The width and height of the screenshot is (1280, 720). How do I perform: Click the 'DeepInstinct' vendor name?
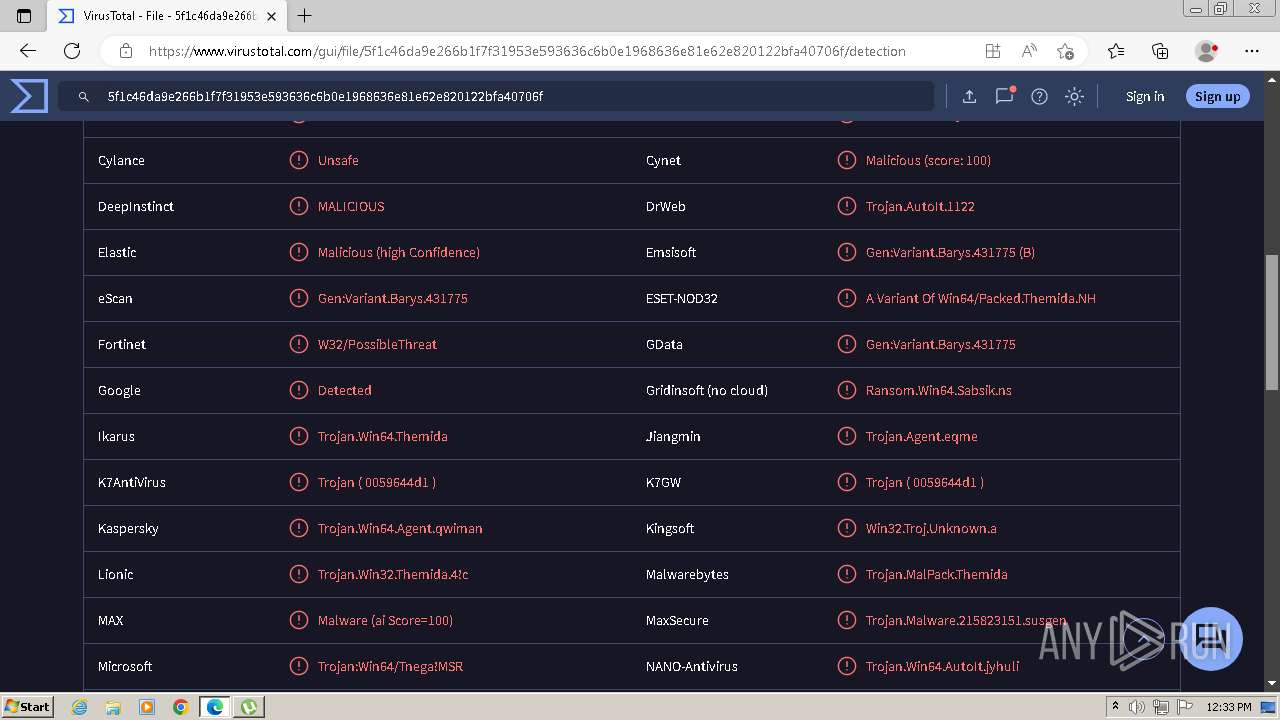coord(136,206)
